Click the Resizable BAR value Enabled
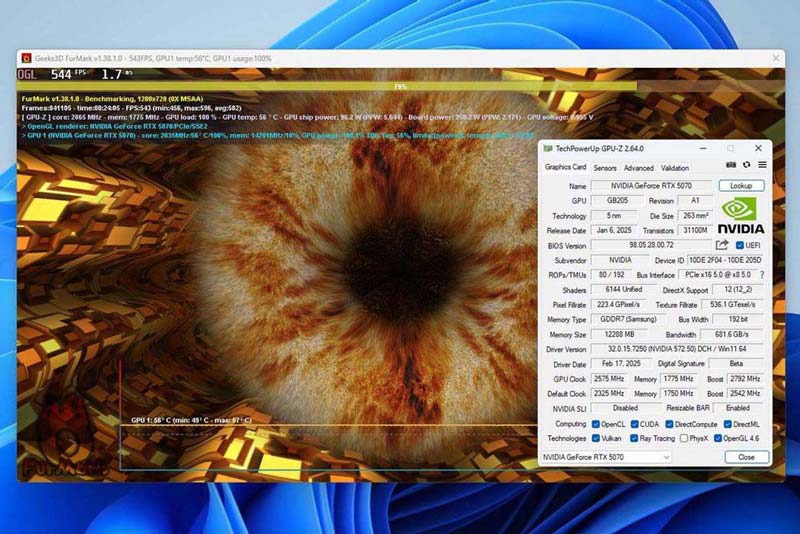Screen dimensions: 800x534 click(738, 409)
